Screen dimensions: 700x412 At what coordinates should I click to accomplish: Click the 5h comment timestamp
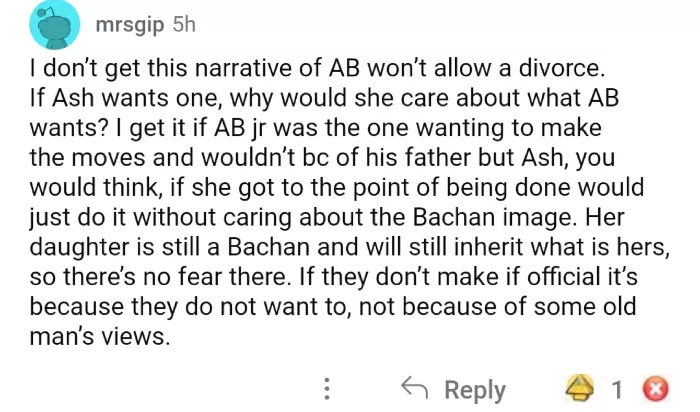185,24
